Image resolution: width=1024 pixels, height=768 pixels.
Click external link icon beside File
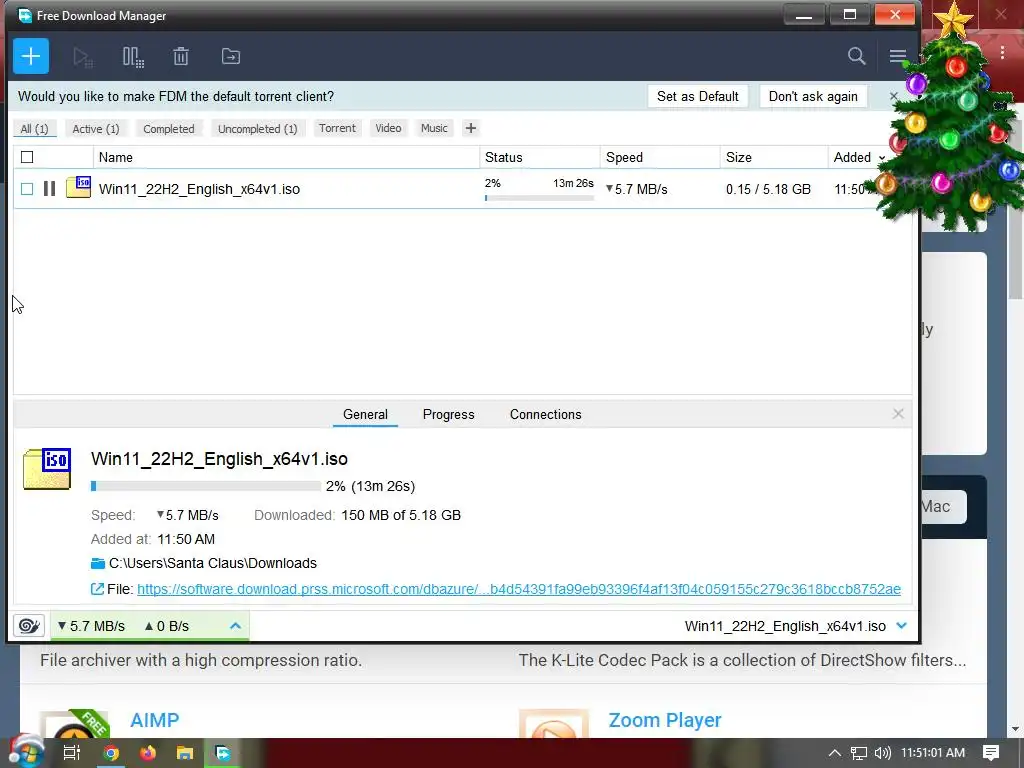(x=97, y=589)
